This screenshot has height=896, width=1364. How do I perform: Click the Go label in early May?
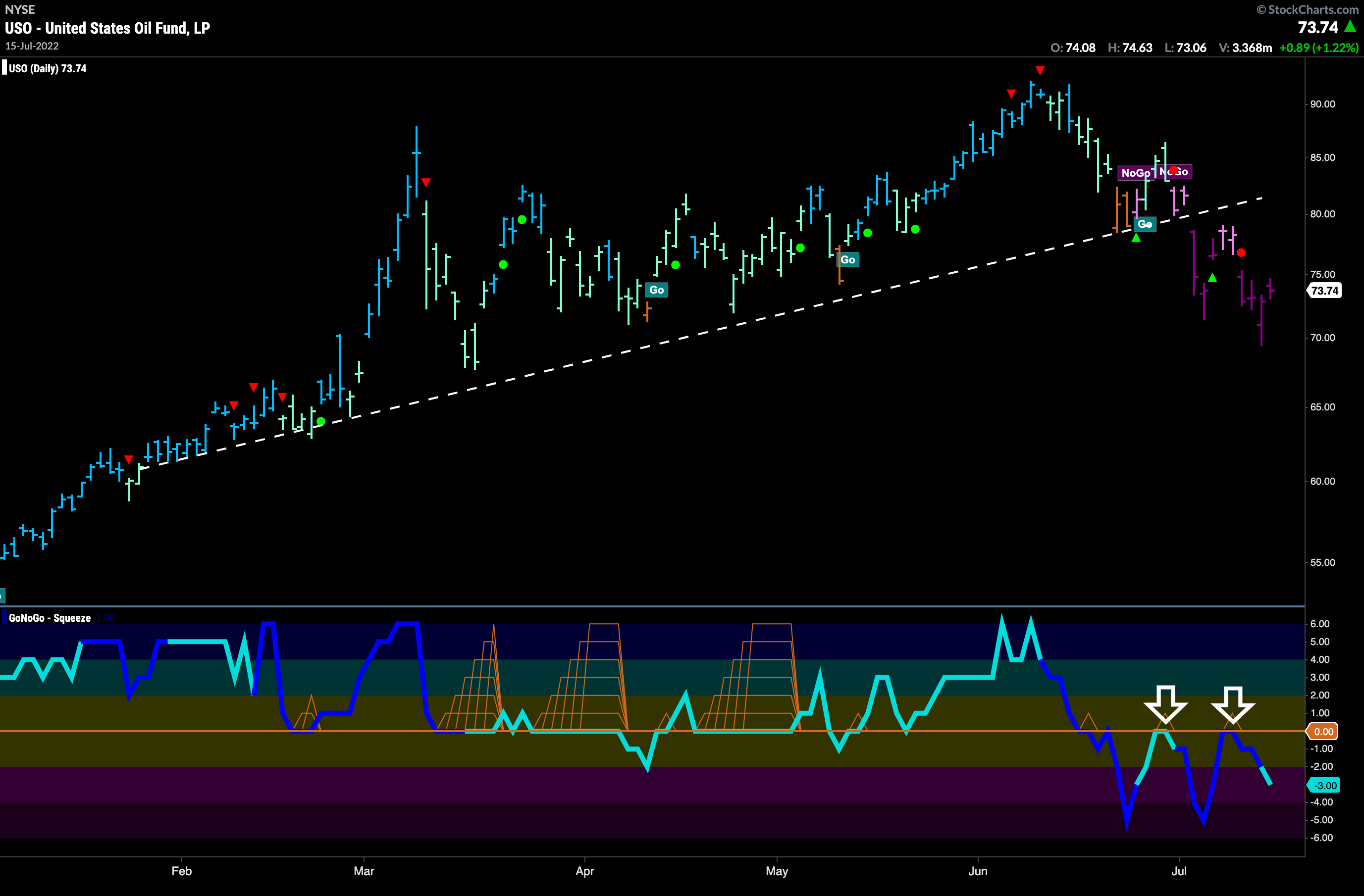[x=847, y=260]
